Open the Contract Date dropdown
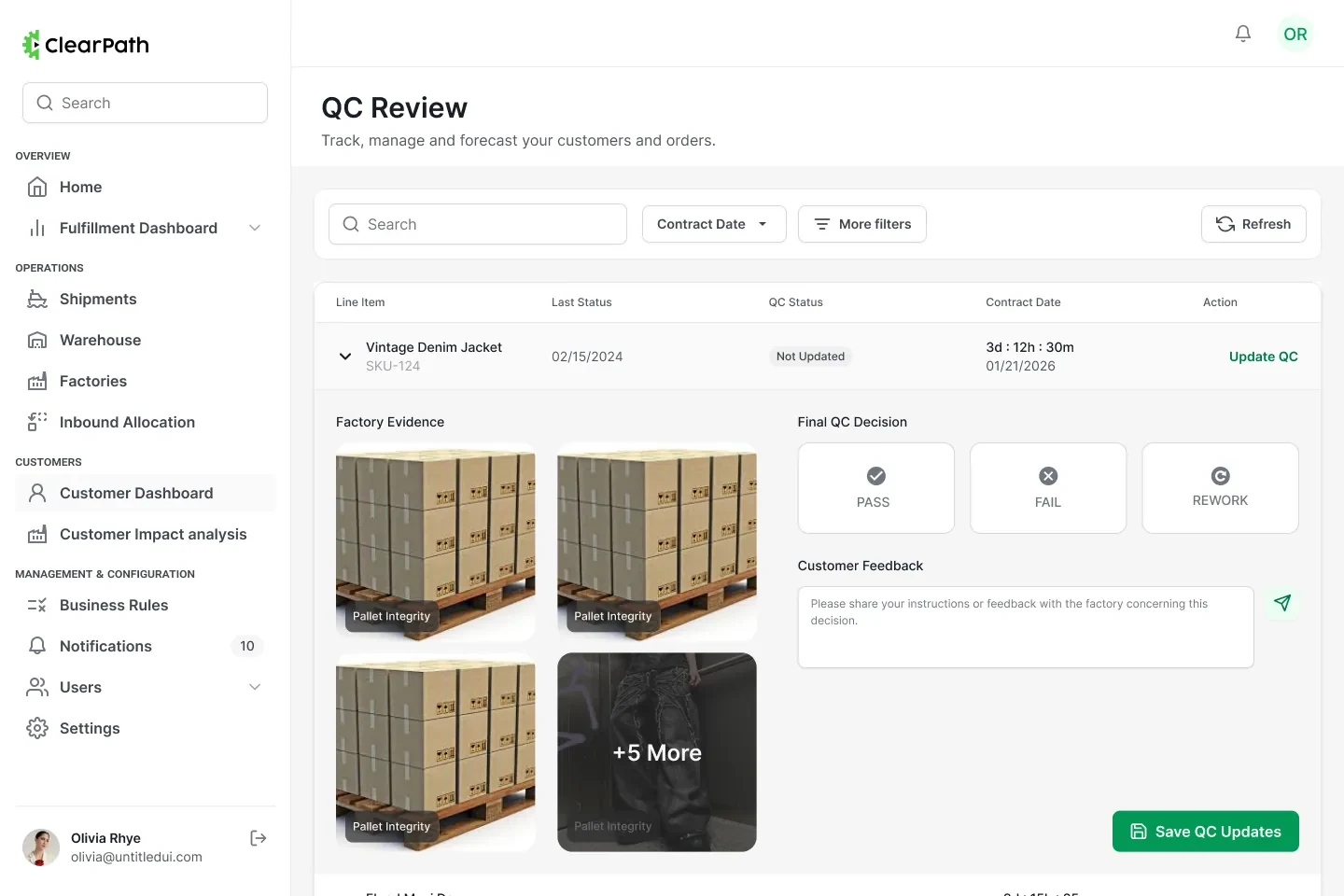This screenshot has width=1344, height=896. pyautogui.click(x=714, y=224)
